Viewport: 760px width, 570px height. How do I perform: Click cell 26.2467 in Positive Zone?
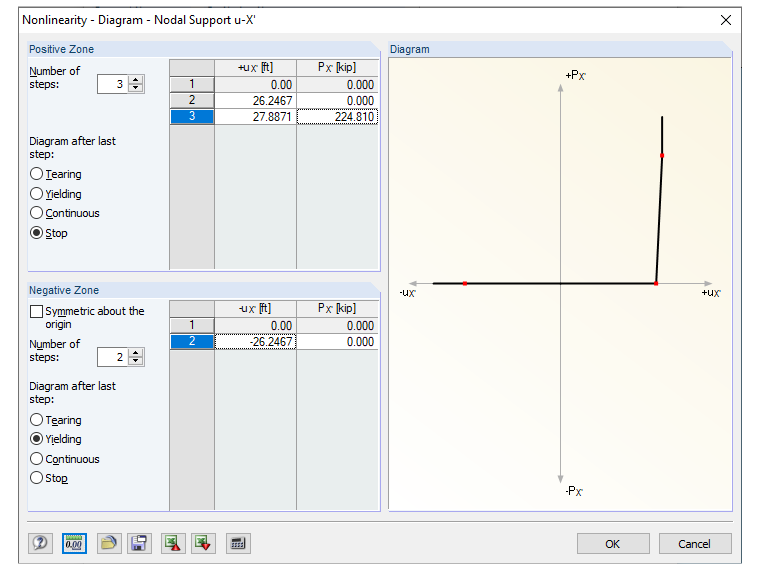(255, 100)
